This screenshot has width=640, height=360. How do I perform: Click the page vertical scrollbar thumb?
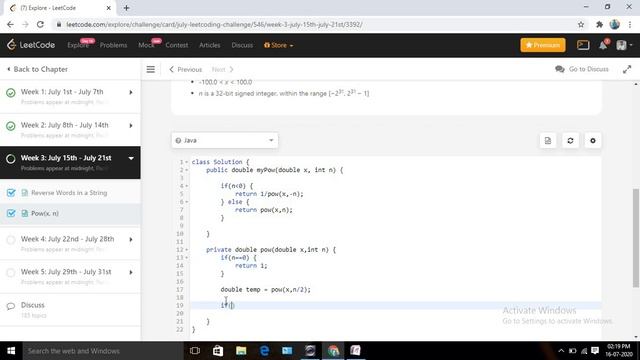[636, 238]
